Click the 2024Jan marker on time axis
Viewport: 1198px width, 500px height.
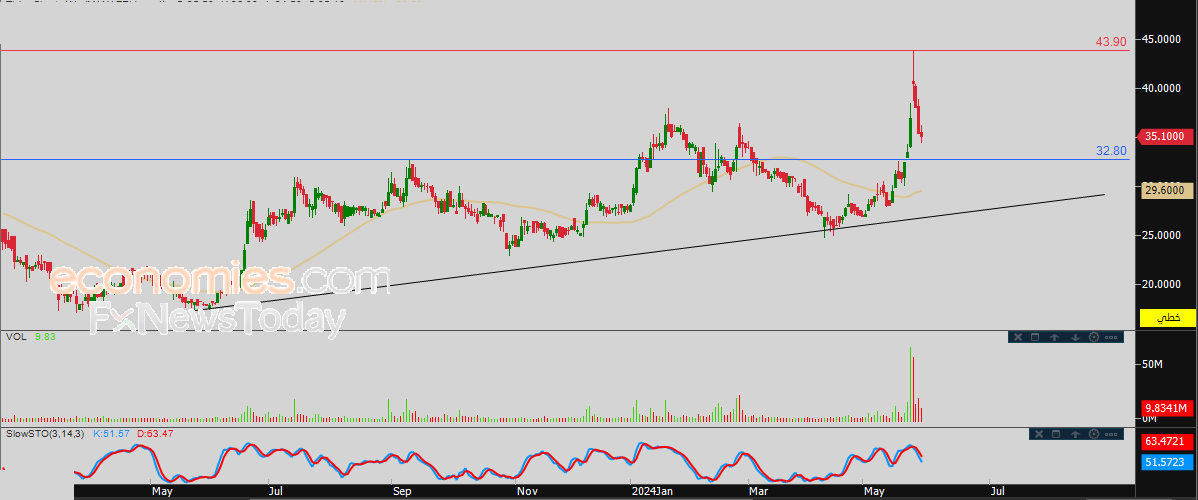(652, 490)
